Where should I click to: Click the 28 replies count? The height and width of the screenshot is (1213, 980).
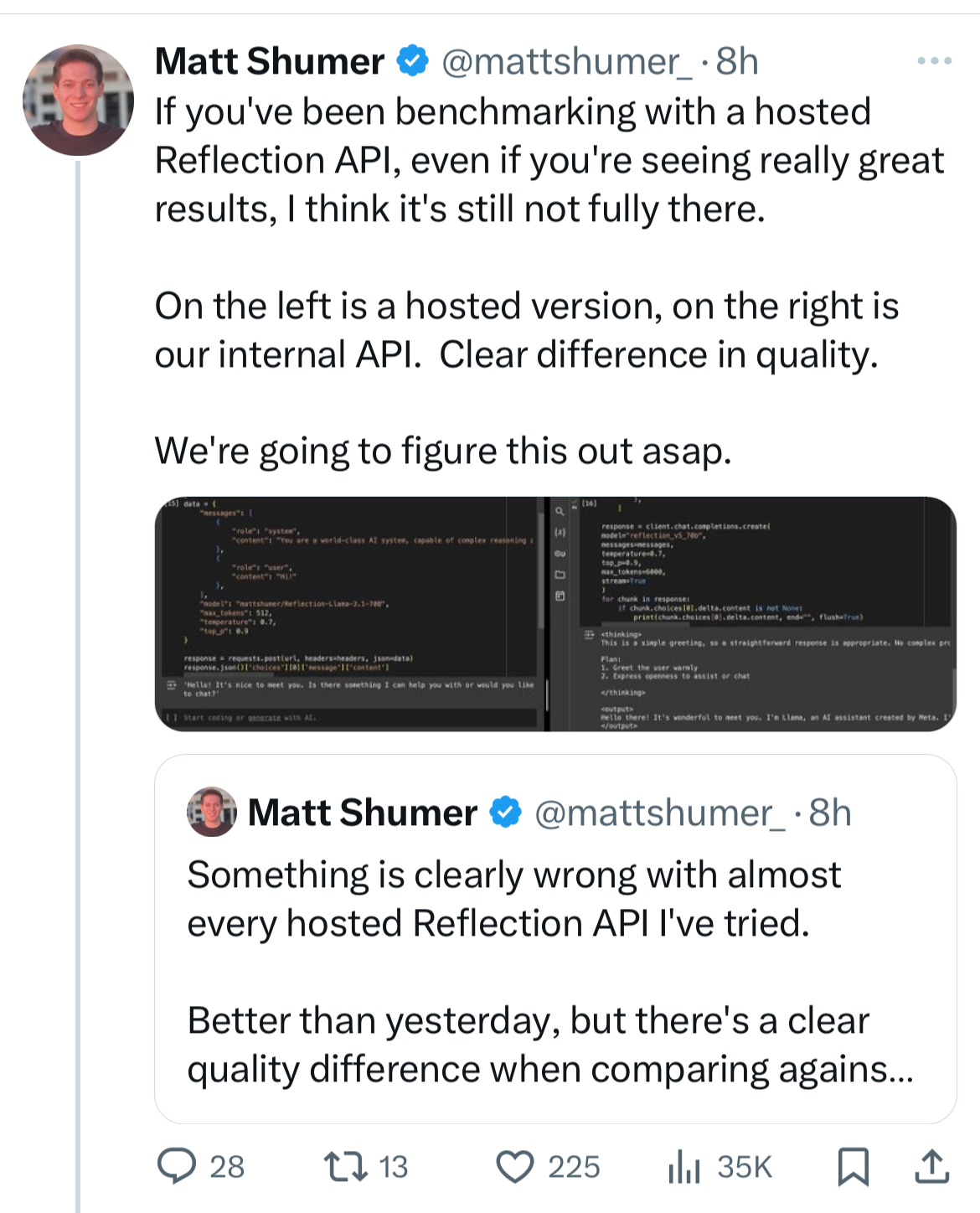tap(227, 1167)
